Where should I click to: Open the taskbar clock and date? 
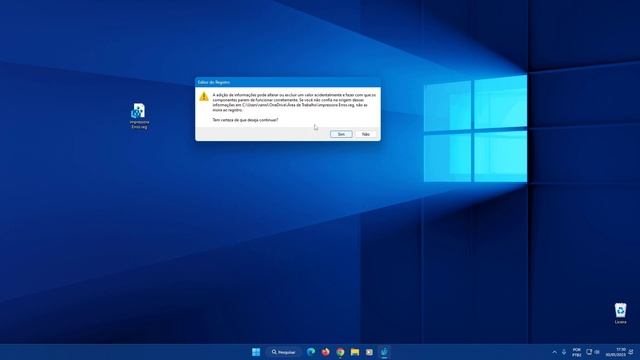point(616,352)
